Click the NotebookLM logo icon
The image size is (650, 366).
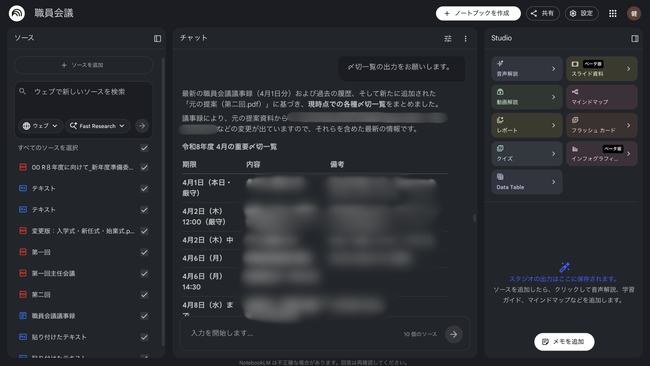coord(17,13)
